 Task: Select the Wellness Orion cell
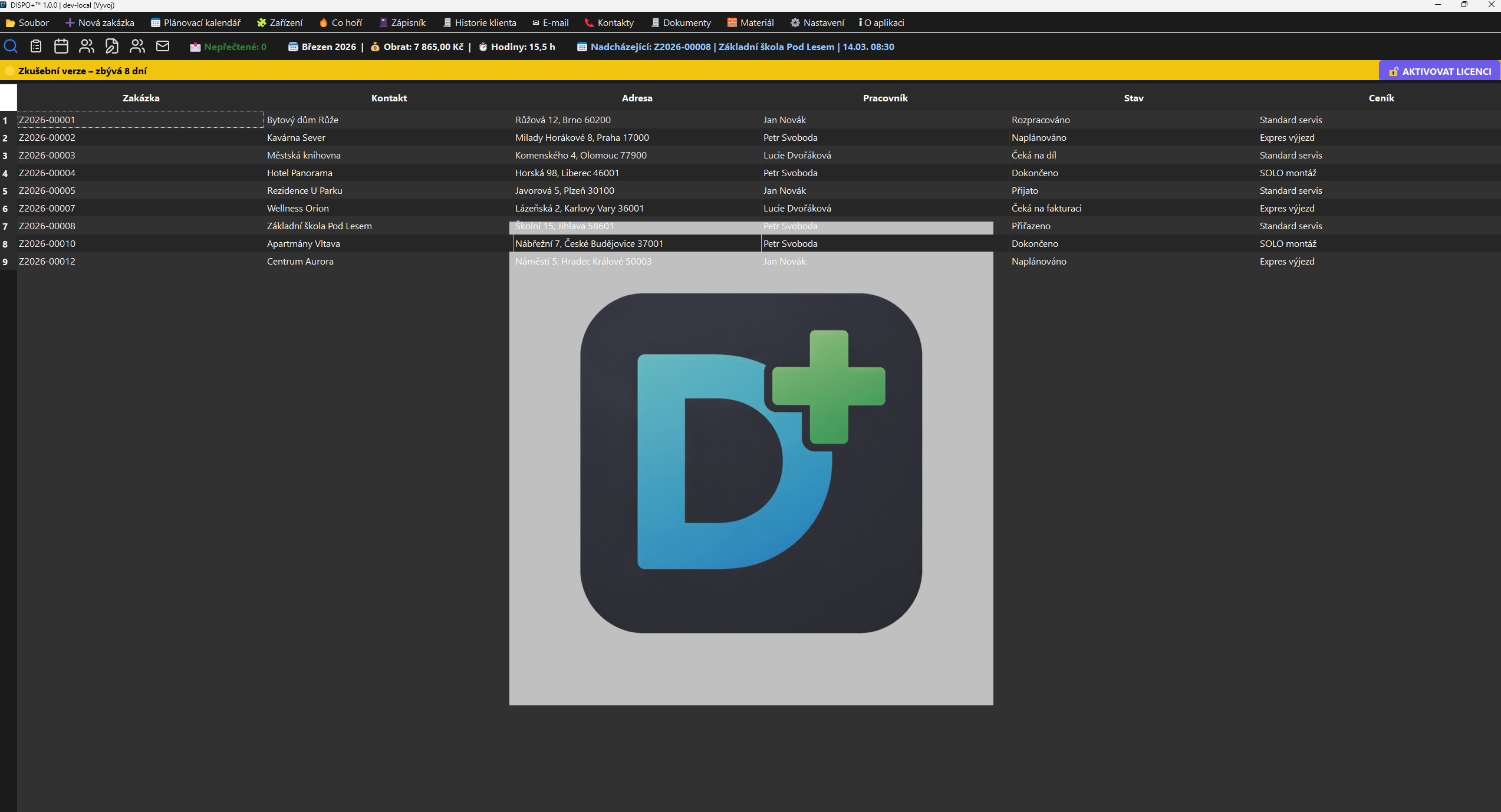(389, 208)
